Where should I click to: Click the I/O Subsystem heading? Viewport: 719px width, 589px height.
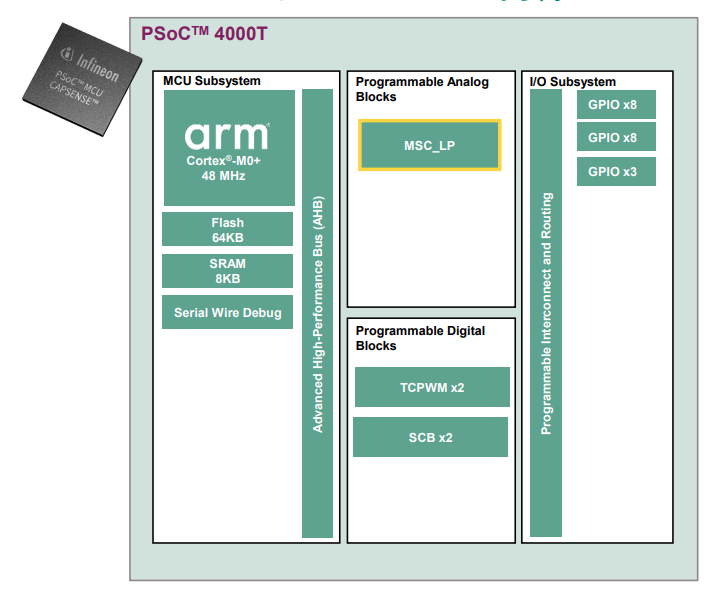point(571,81)
